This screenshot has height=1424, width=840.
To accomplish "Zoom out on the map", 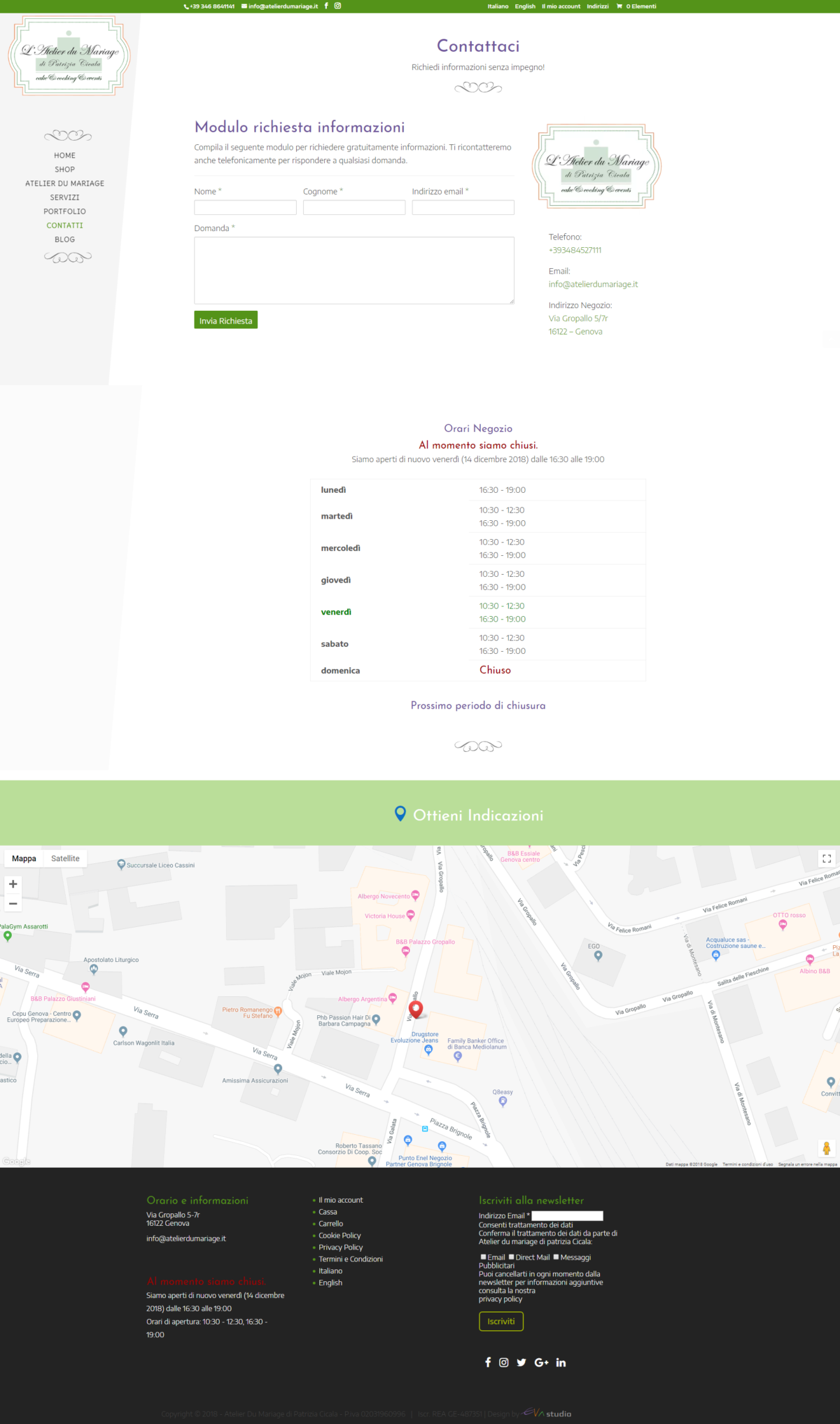I will 13,904.
